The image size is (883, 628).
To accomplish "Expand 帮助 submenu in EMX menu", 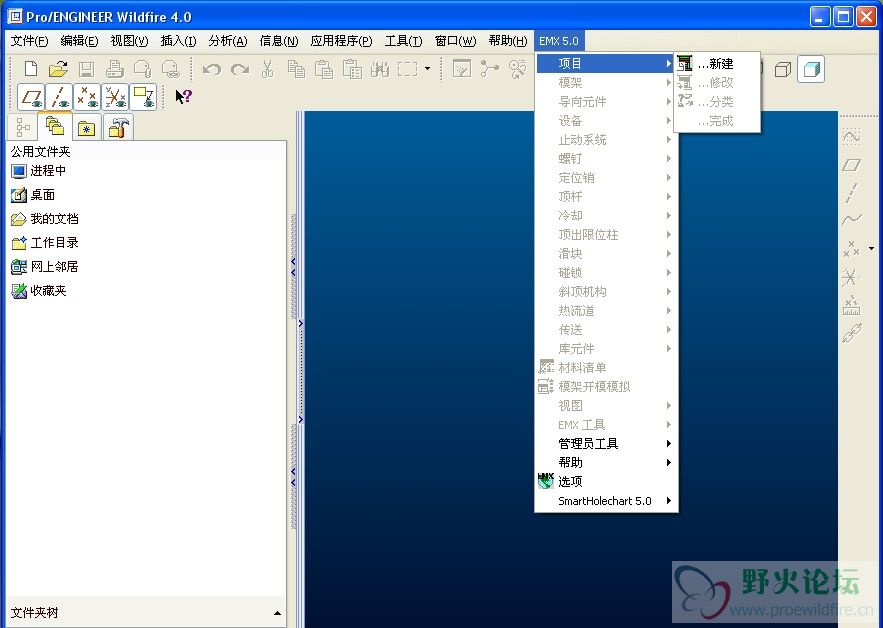I will 605,462.
